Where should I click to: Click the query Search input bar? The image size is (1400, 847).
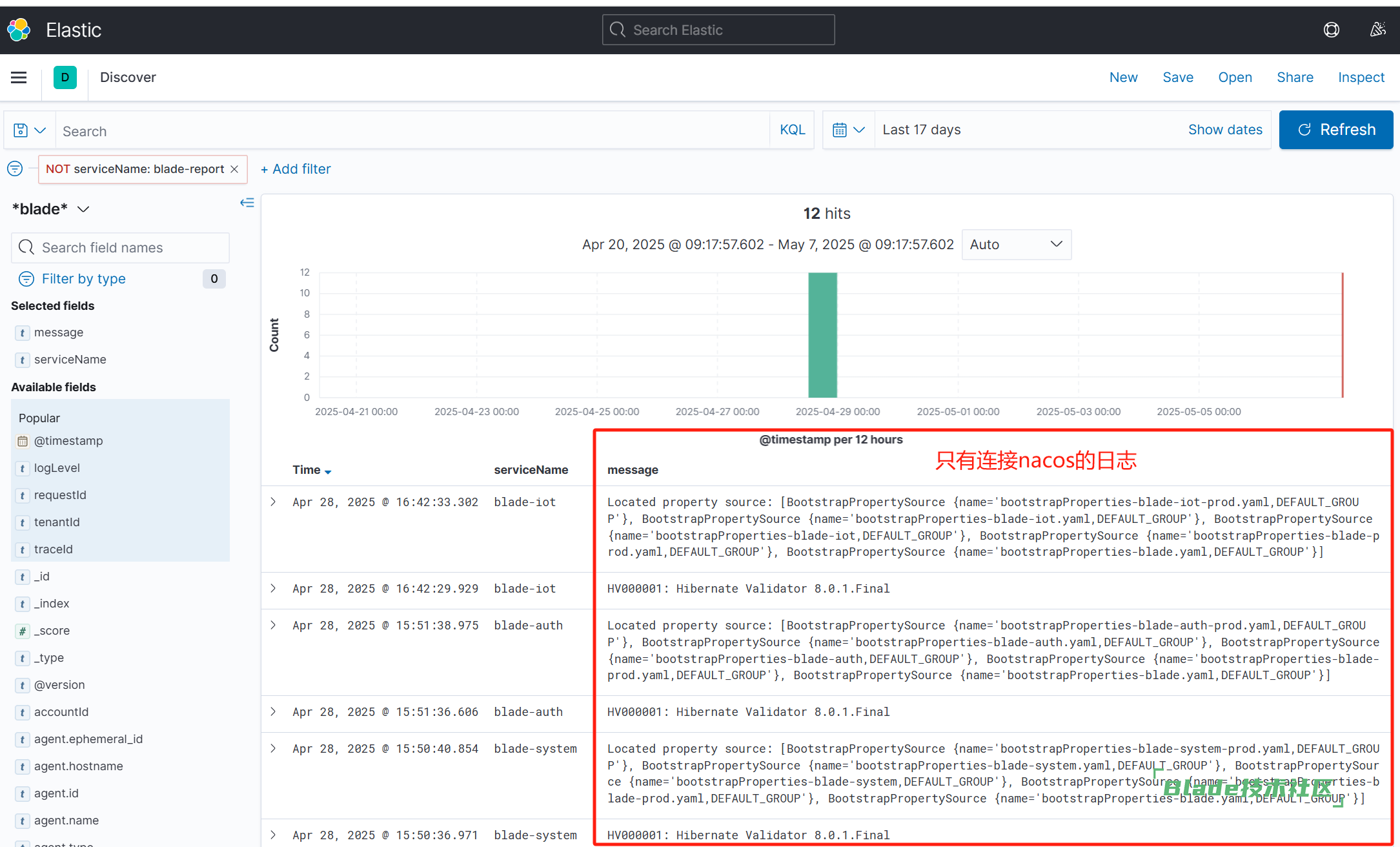point(413,131)
